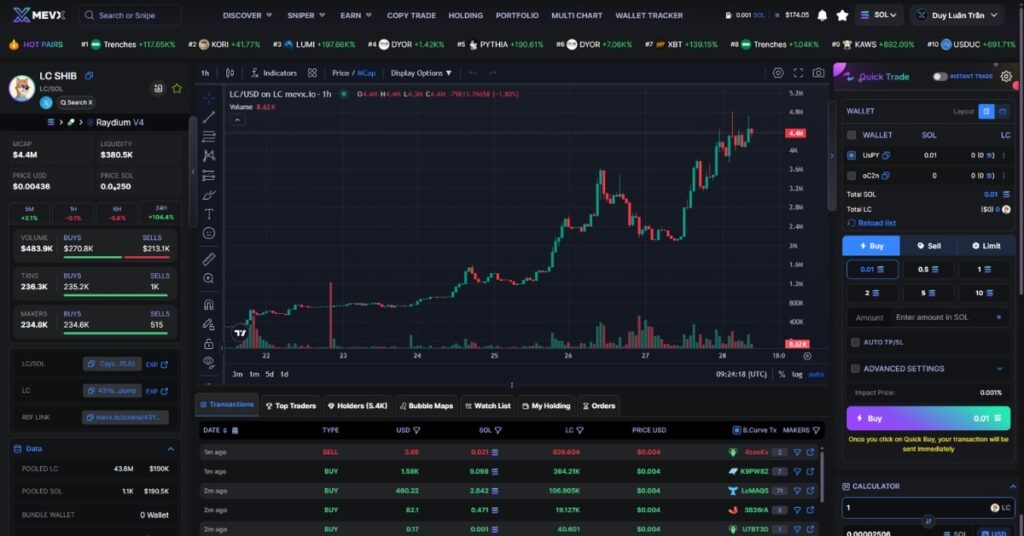The height and width of the screenshot is (536, 1024).
Task: Select the Fibonacci retracement tool
Action: pos(209,136)
